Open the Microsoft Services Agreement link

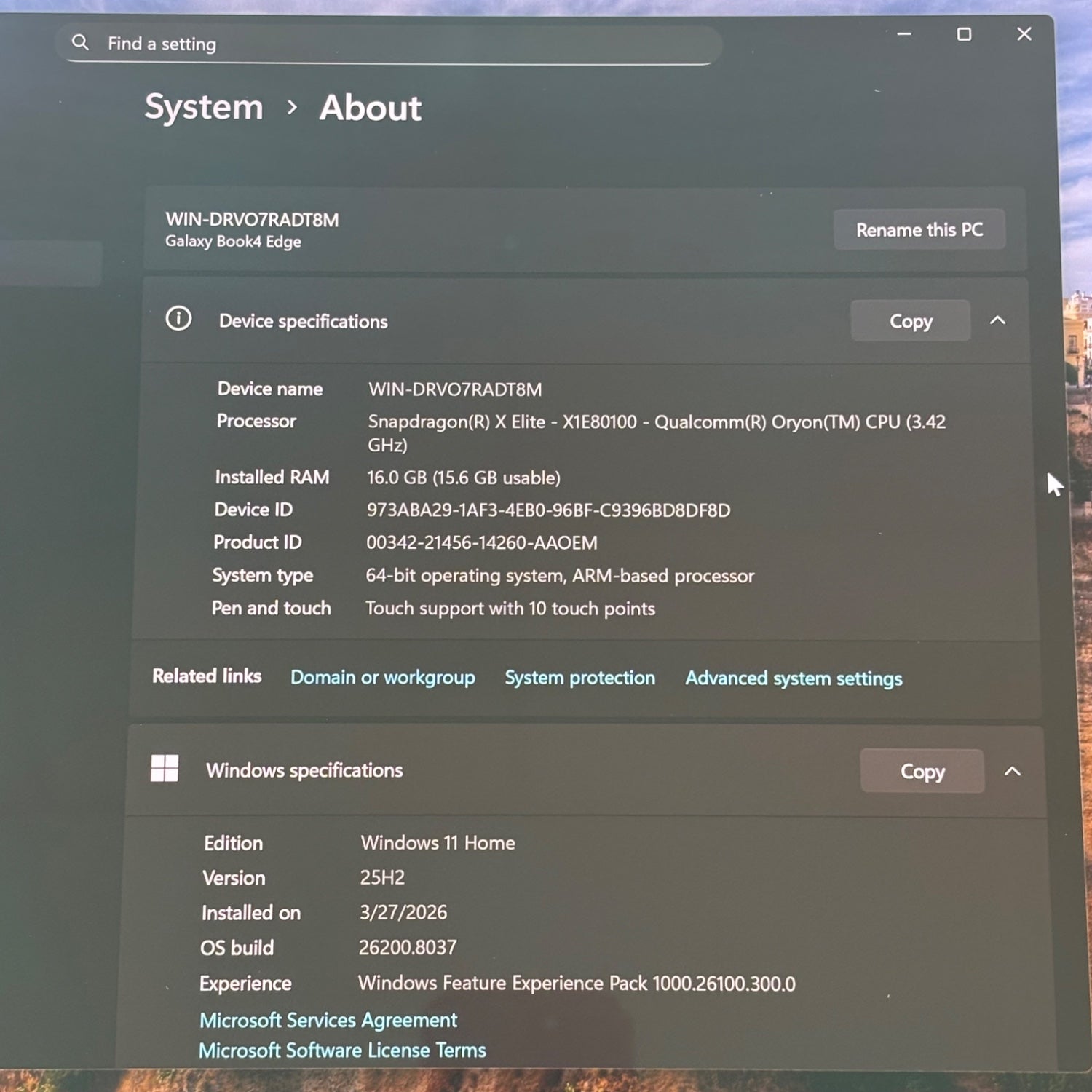[x=328, y=1020]
